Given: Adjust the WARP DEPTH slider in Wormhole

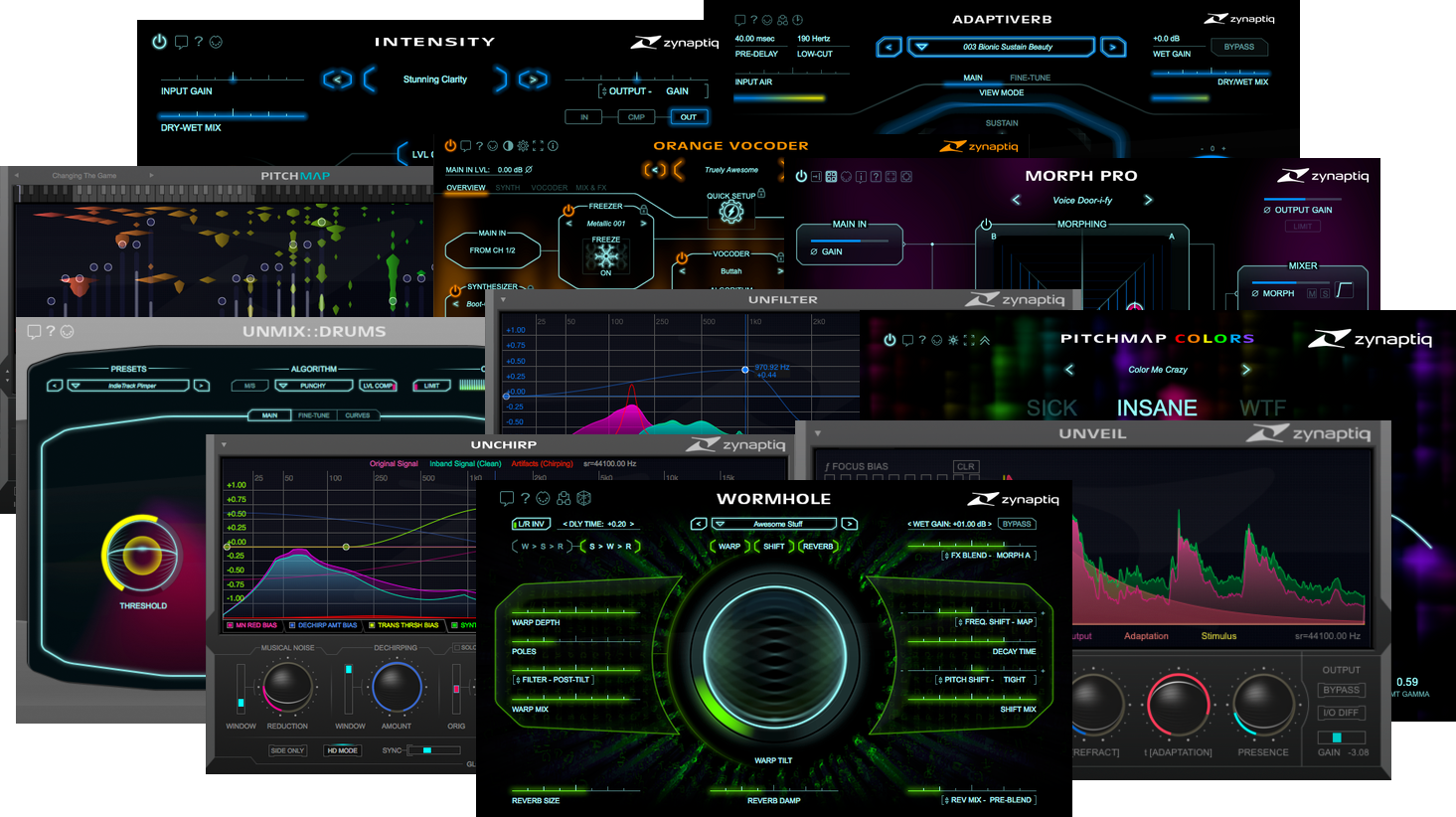Looking at the screenshot, I should 576,611.
